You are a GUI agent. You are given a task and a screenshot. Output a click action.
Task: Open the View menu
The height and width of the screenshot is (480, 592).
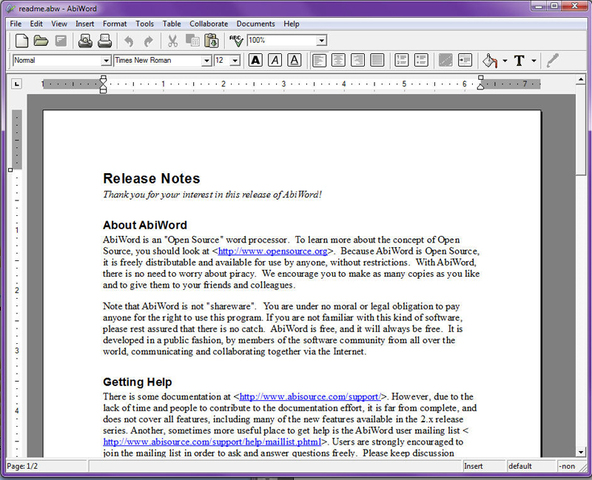click(x=59, y=24)
